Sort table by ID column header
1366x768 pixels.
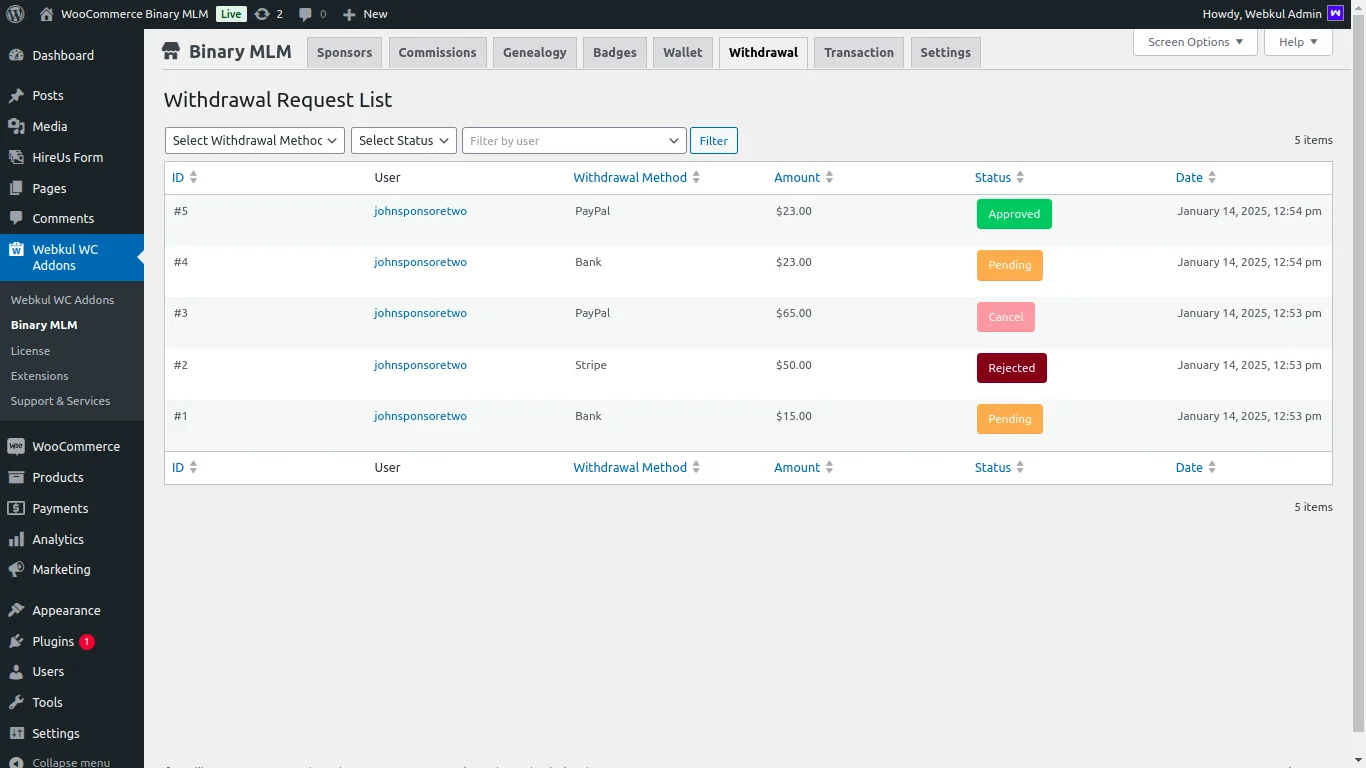(179, 177)
